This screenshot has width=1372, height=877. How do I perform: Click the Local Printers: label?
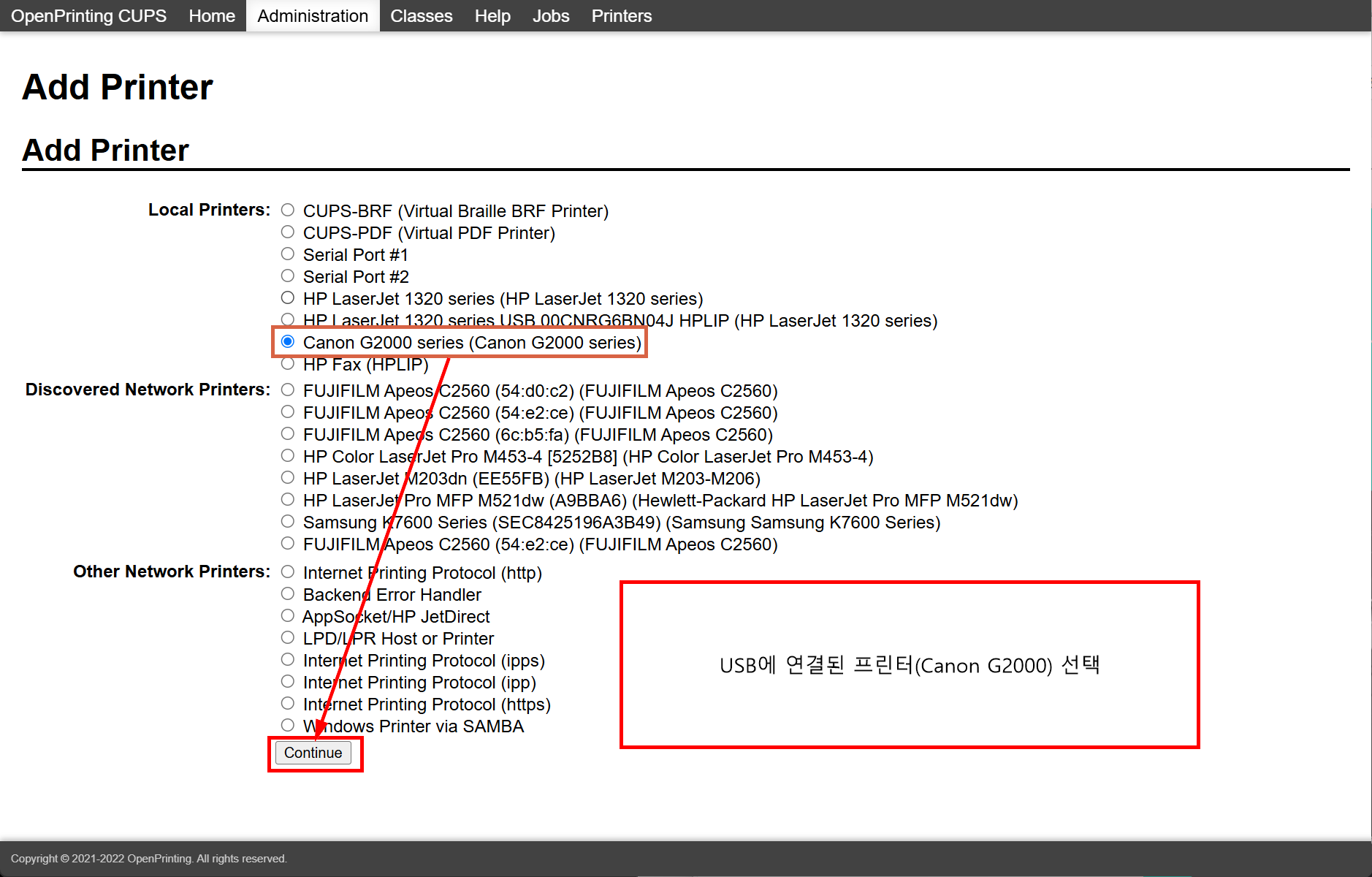pos(209,210)
